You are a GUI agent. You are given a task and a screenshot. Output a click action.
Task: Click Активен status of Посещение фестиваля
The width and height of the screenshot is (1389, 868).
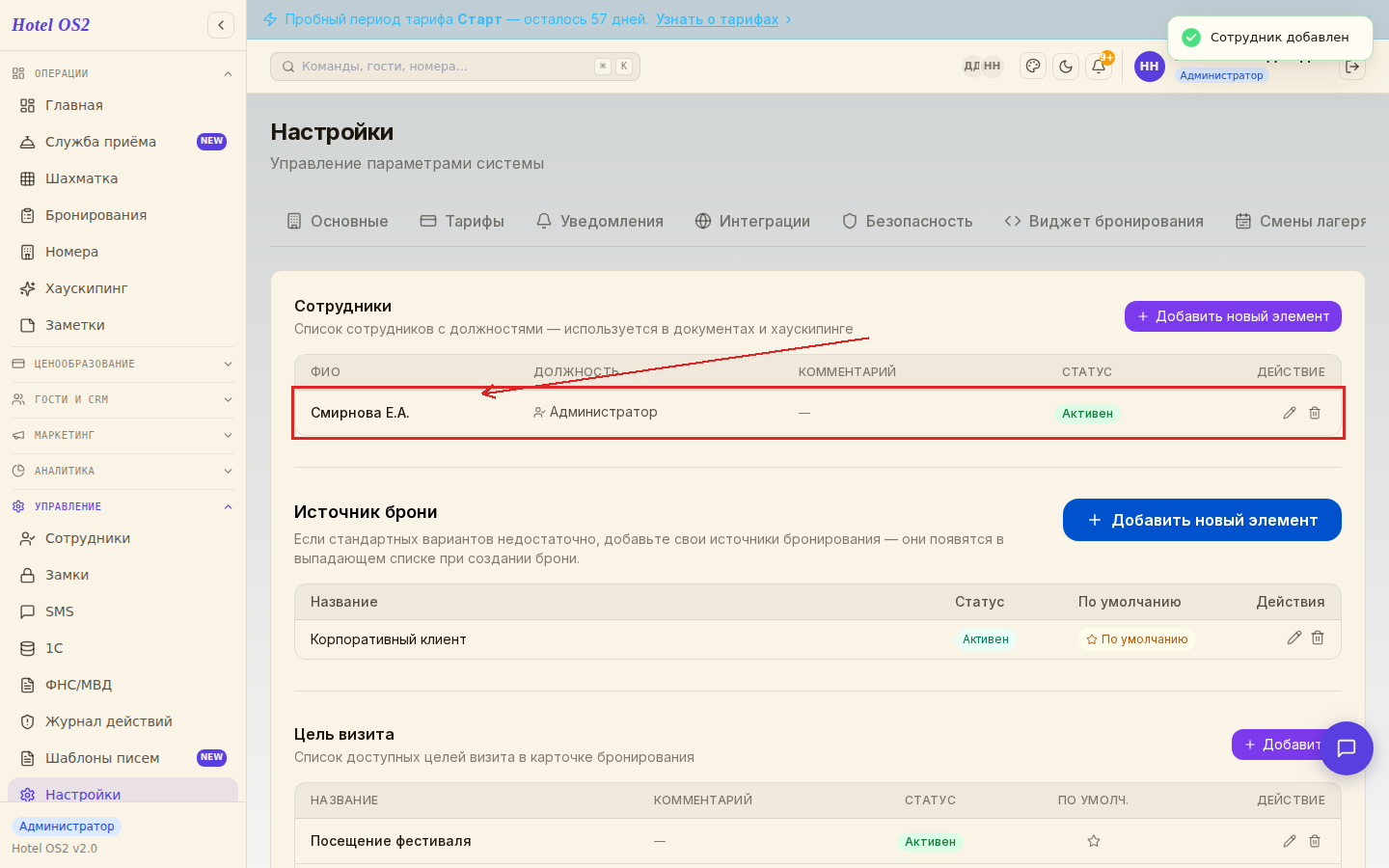coord(930,842)
